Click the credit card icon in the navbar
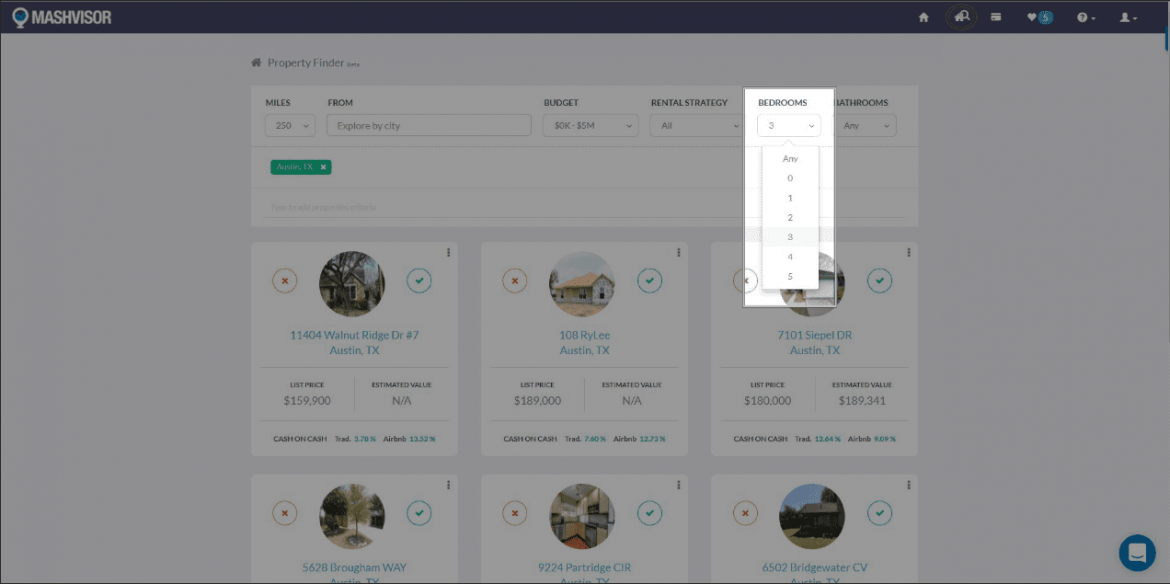 tap(996, 17)
